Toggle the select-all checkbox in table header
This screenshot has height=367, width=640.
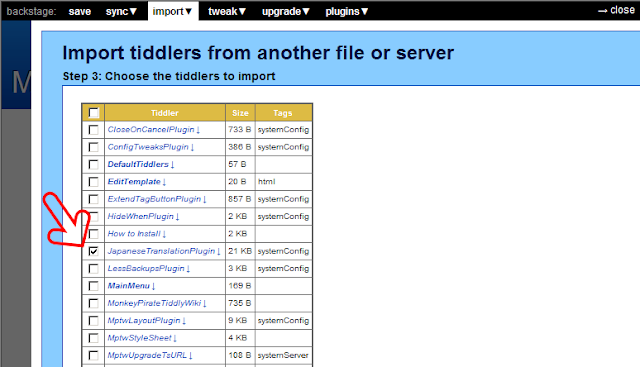coord(93,113)
